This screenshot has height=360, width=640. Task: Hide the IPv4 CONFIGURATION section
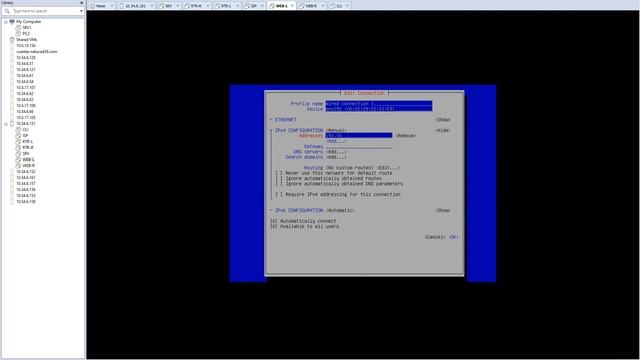443,130
